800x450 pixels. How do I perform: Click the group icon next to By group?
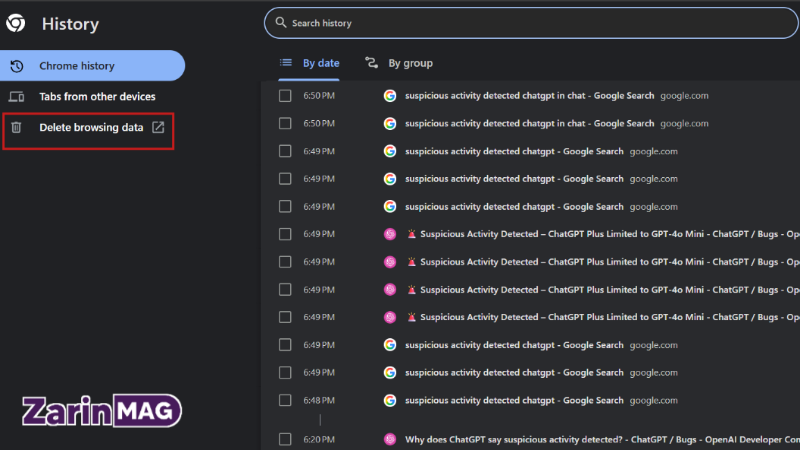(x=371, y=63)
